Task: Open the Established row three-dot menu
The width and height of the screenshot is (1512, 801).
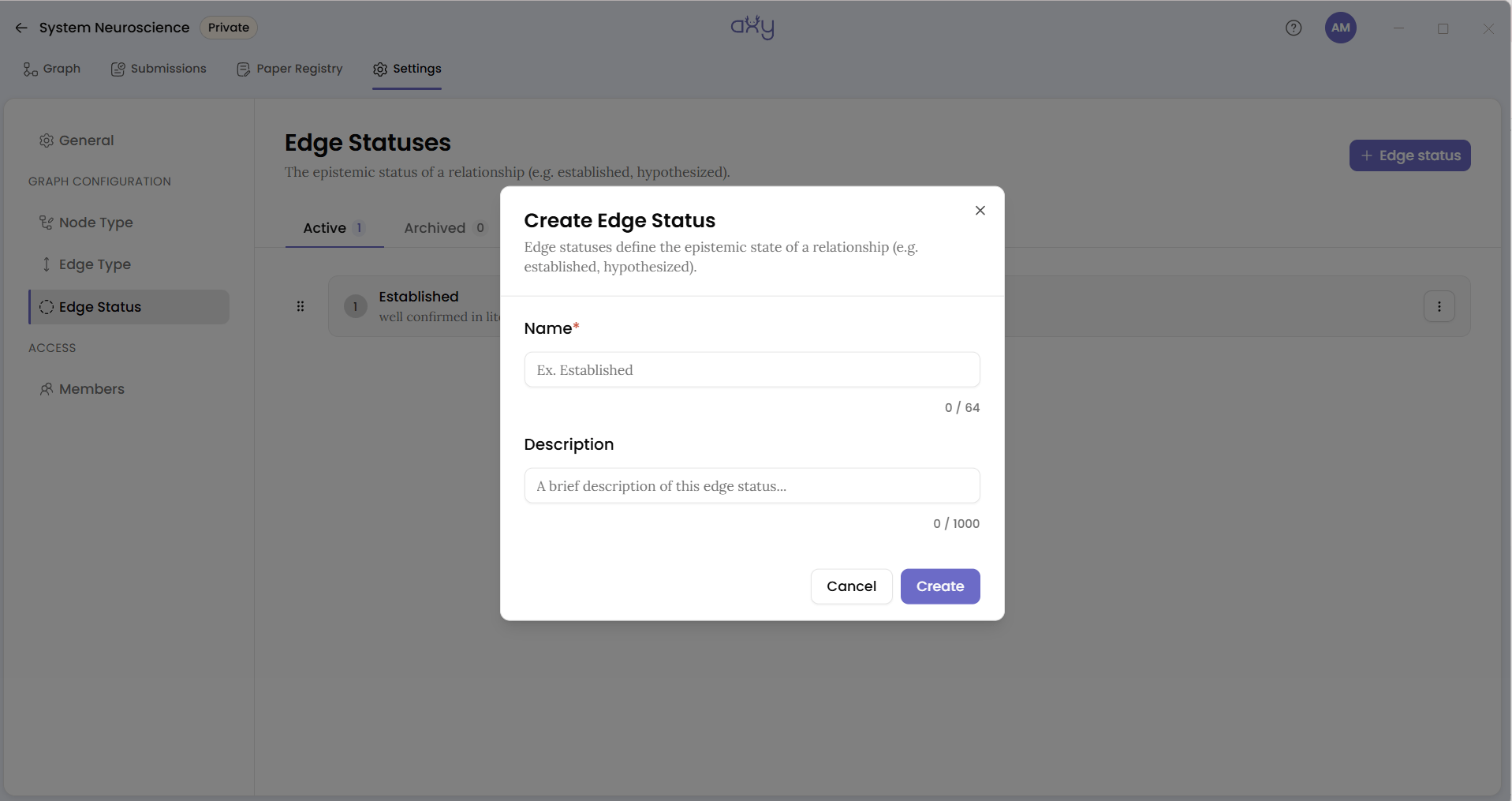Action: click(1439, 306)
